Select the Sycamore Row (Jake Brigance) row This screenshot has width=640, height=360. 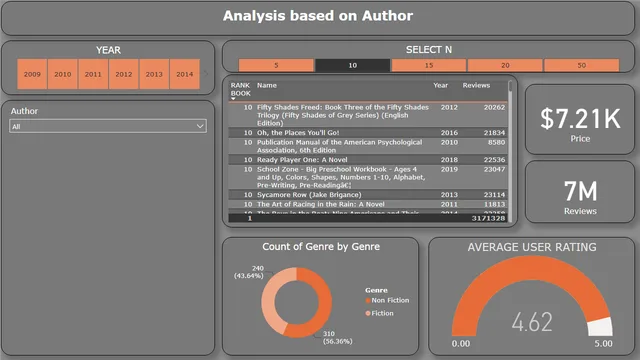coord(368,195)
